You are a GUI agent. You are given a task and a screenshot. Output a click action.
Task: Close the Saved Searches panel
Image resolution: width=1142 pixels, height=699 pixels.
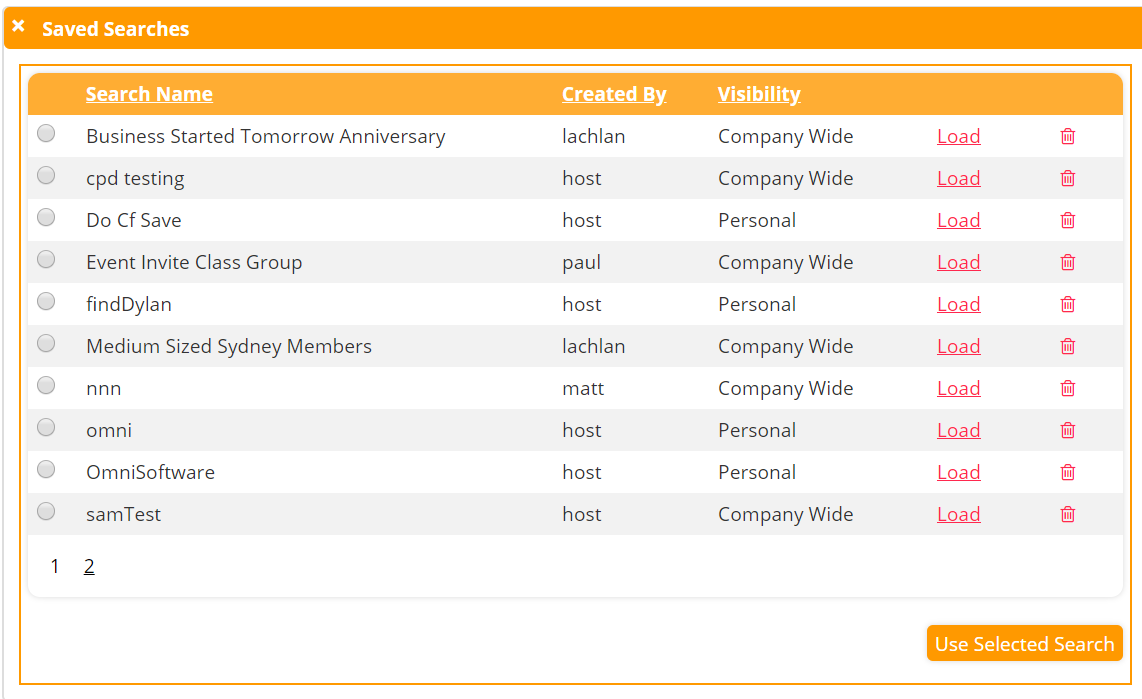click(18, 27)
